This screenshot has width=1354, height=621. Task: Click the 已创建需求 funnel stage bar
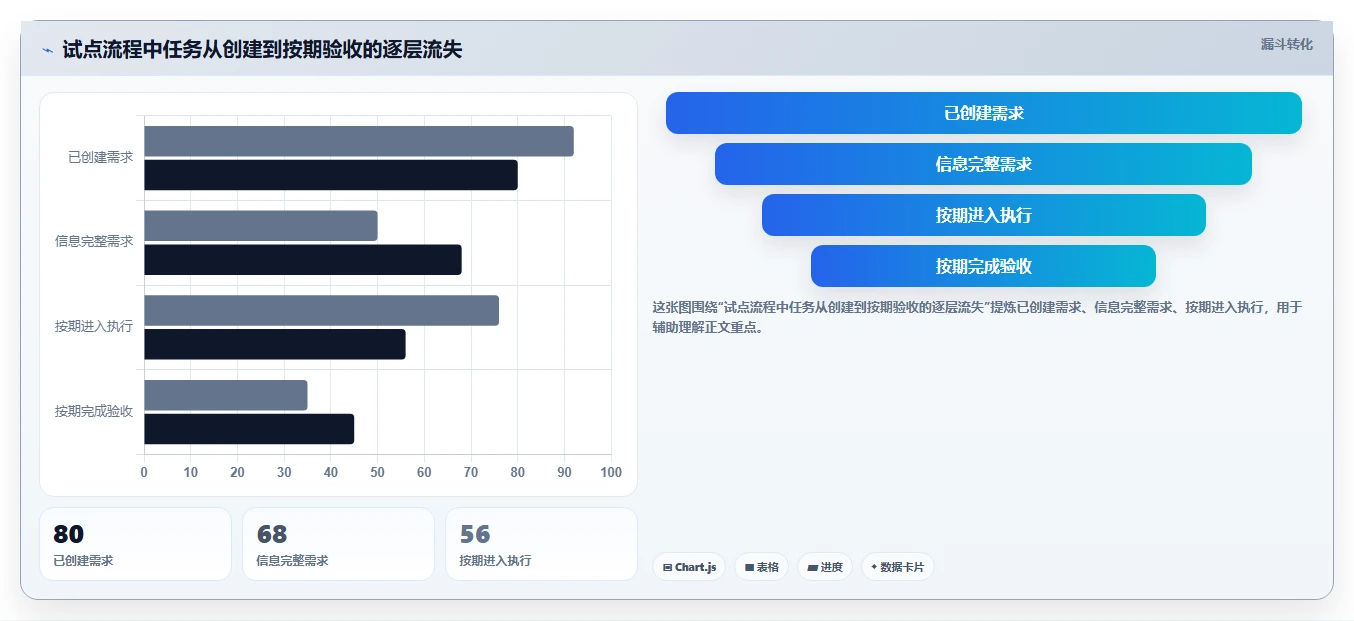click(984, 113)
